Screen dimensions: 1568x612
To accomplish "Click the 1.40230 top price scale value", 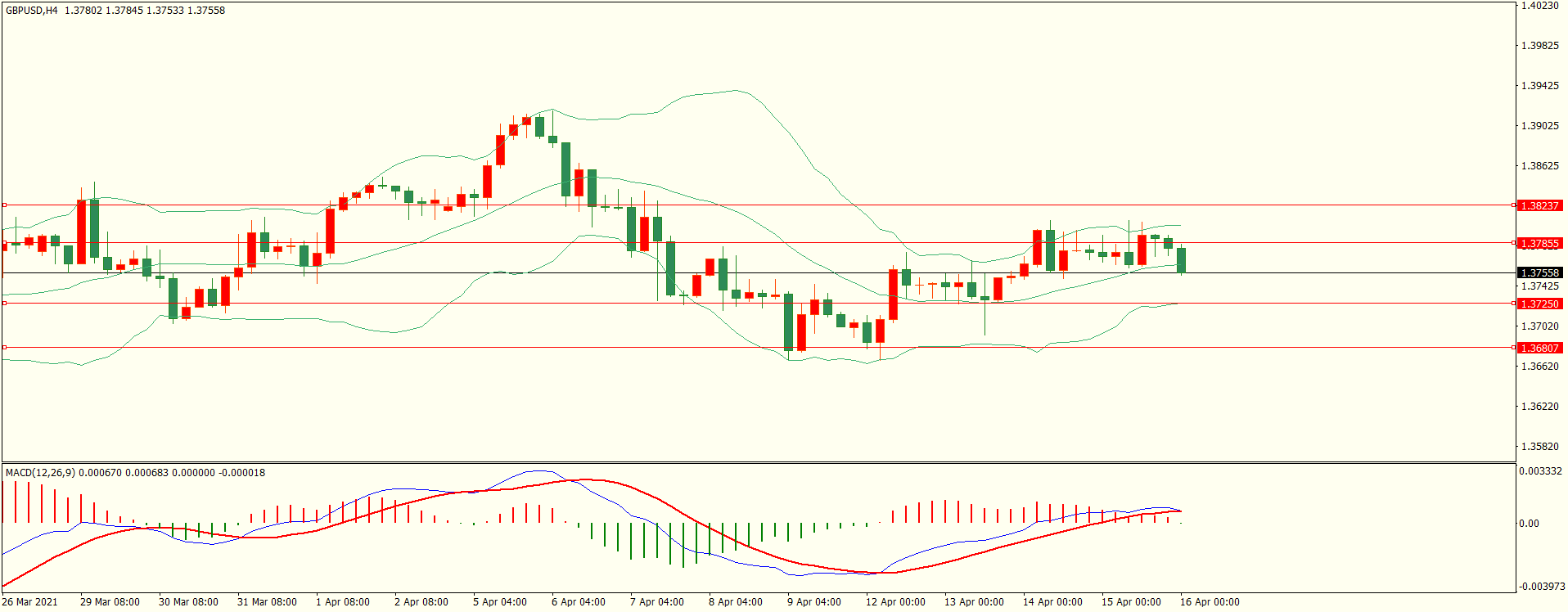I will tap(1539, 6).
